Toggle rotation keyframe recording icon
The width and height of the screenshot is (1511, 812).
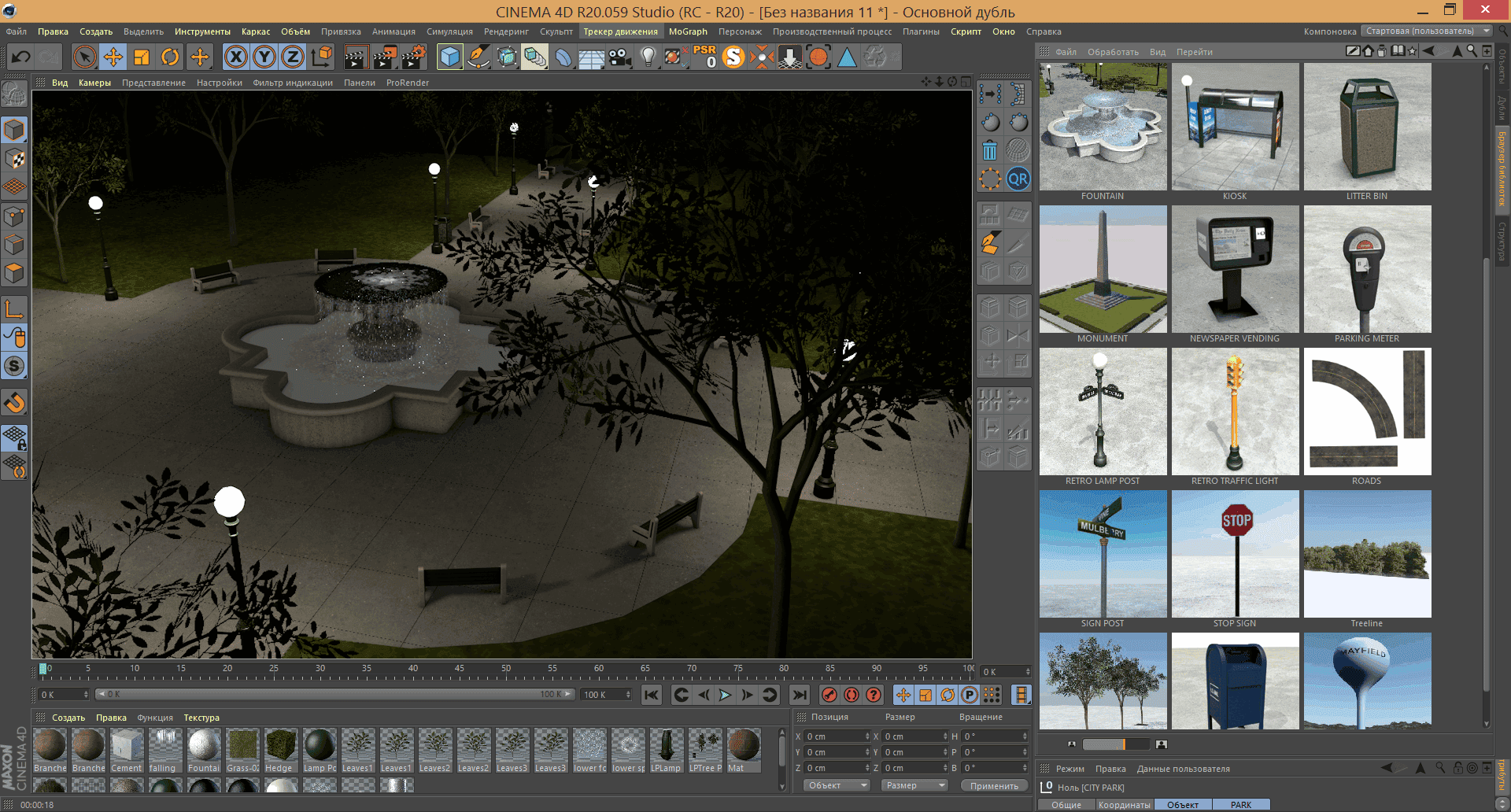point(948,695)
